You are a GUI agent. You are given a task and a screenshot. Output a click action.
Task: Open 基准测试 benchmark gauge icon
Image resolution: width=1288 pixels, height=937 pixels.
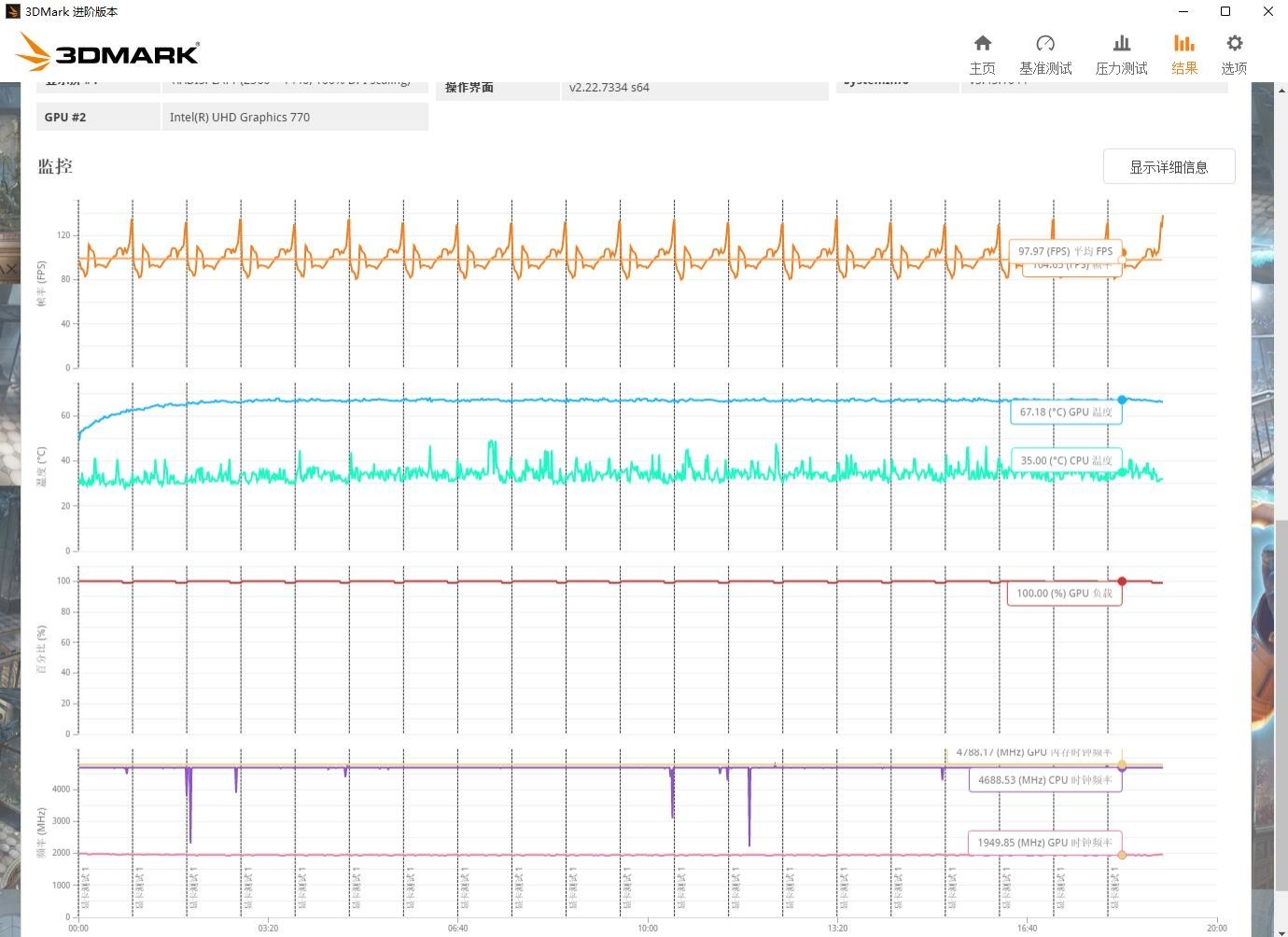point(1045,54)
